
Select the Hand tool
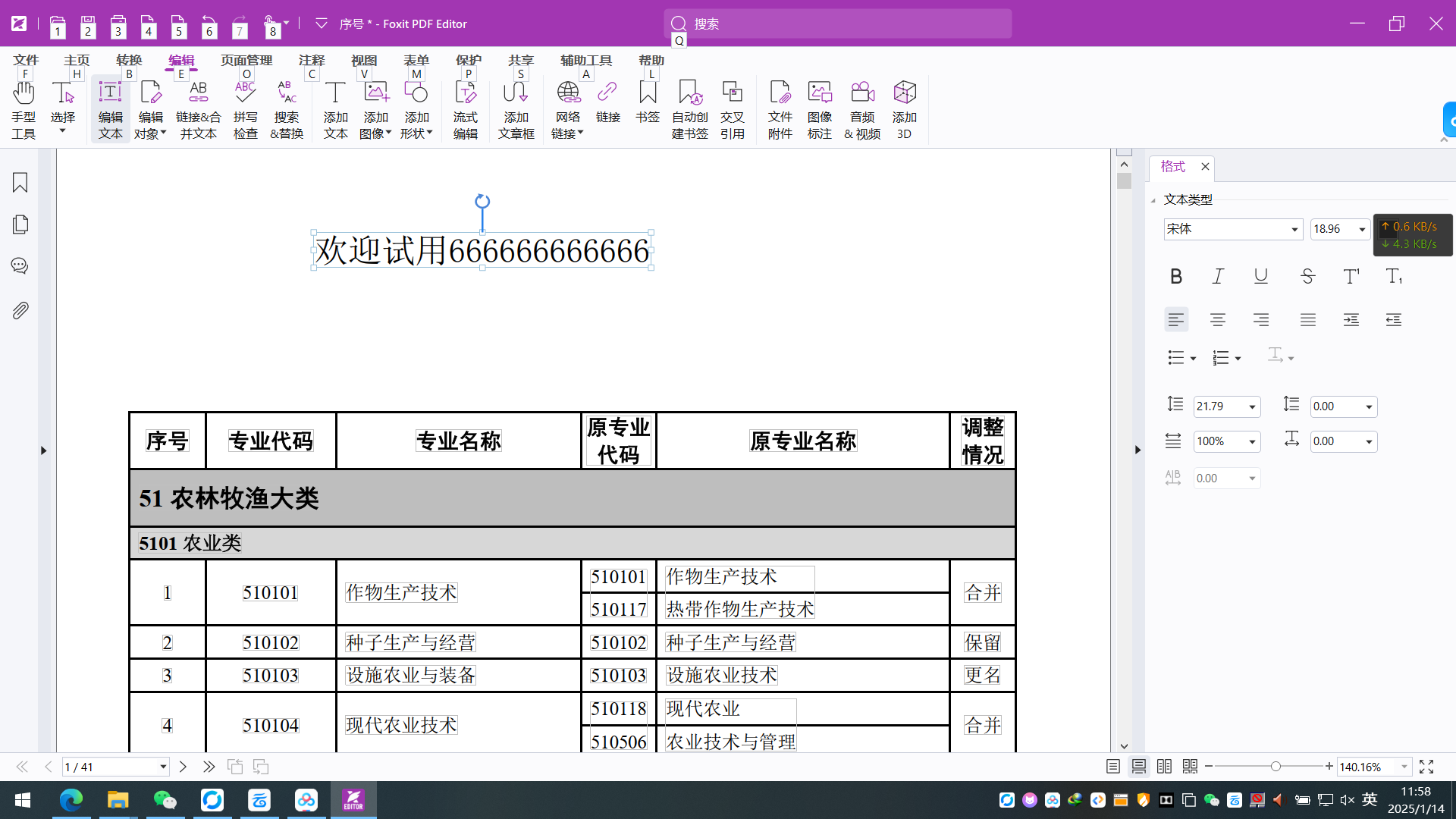point(24,111)
